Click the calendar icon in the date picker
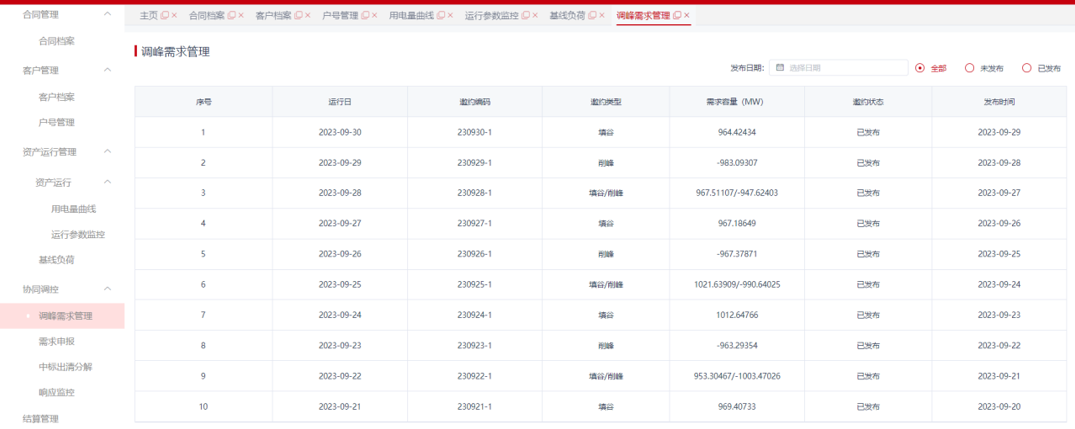Image resolution: width=1075 pixels, height=429 pixels. [x=780, y=67]
